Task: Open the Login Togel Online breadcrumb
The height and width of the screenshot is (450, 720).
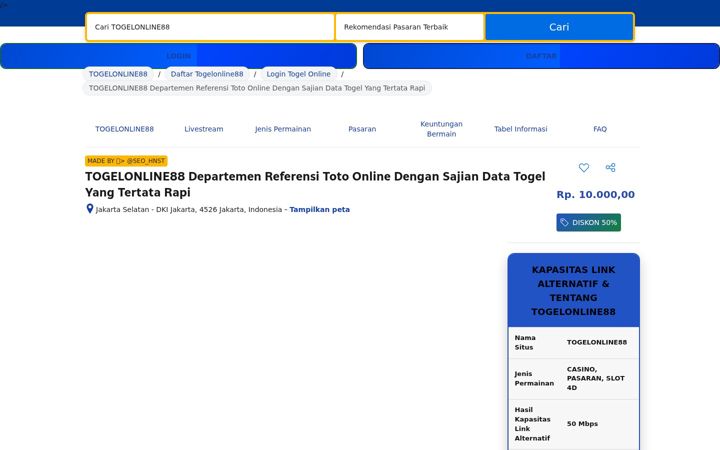Action: 298,74
